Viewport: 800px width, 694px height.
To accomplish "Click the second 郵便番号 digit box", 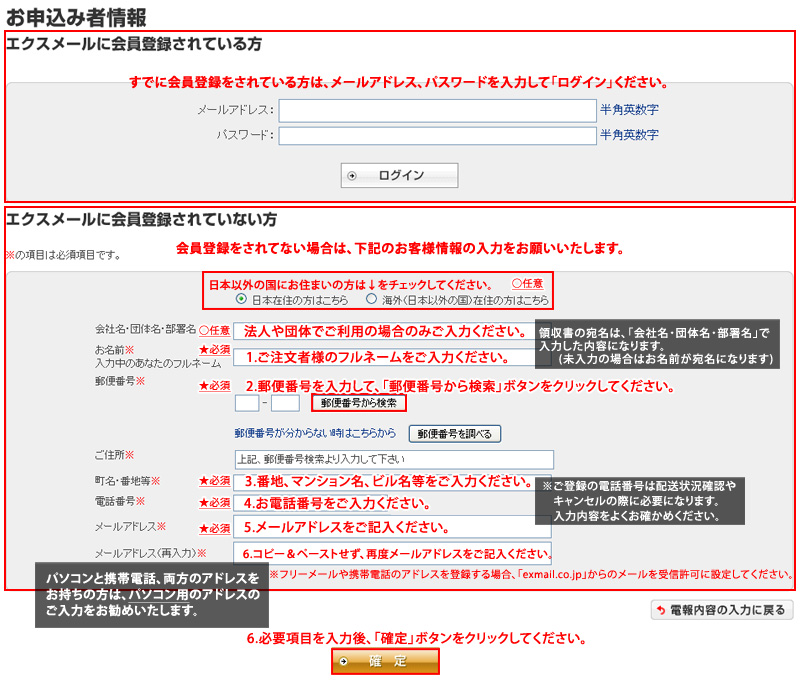I will [x=285, y=404].
